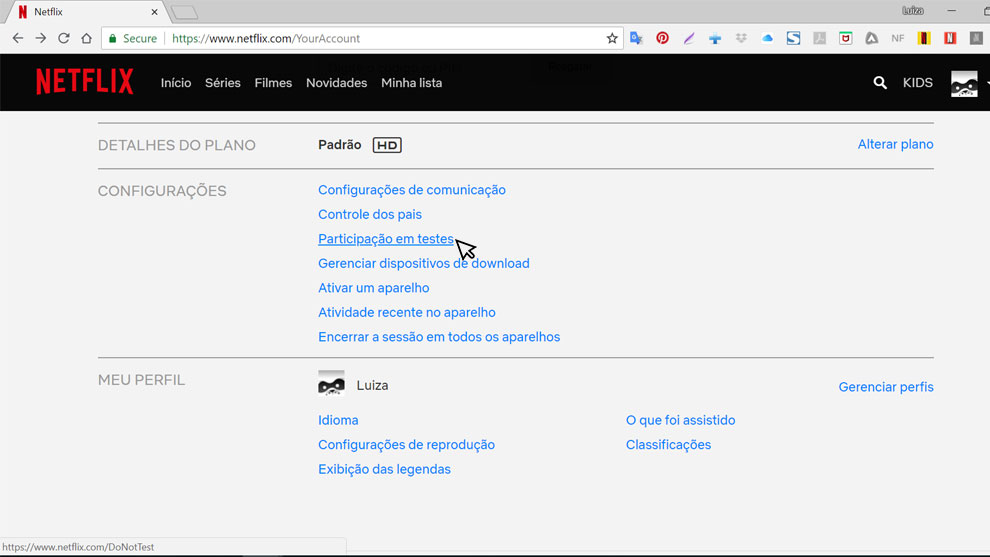This screenshot has height=557, width=990.
Task: Click CONFIGURAÇÕES section heading
Action: (x=162, y=191)
